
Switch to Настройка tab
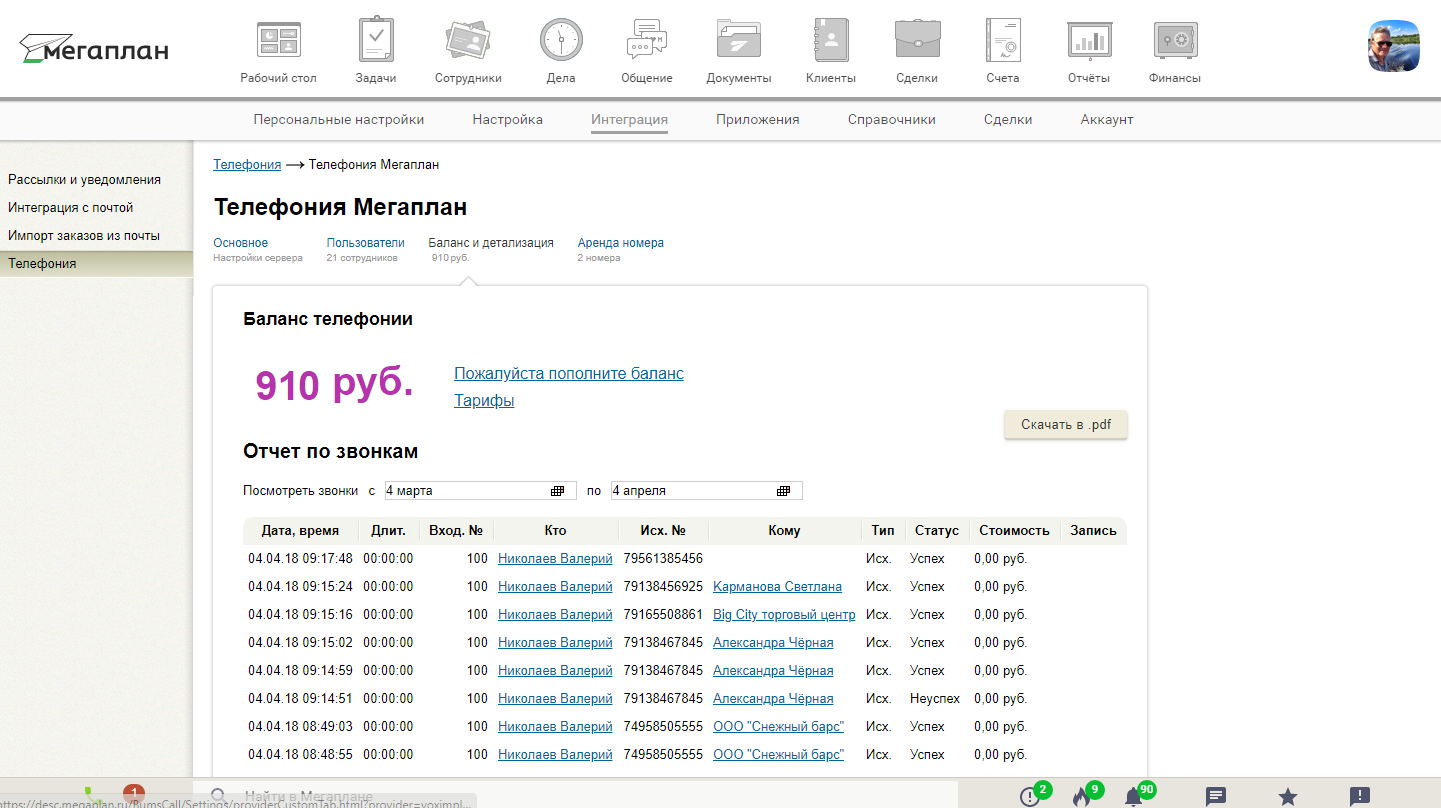pos(508,119)
